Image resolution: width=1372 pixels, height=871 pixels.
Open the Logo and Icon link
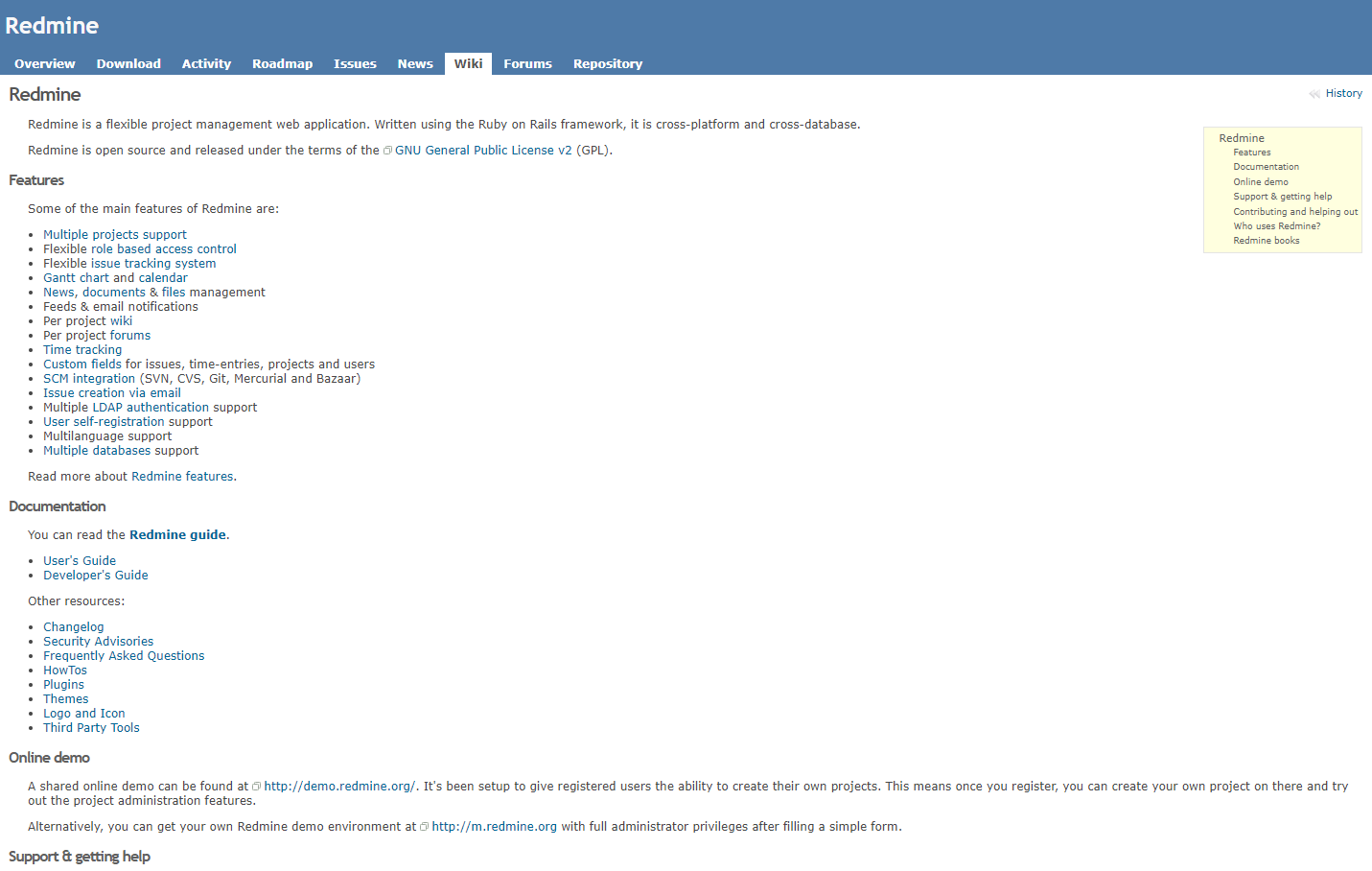[84, 714]
